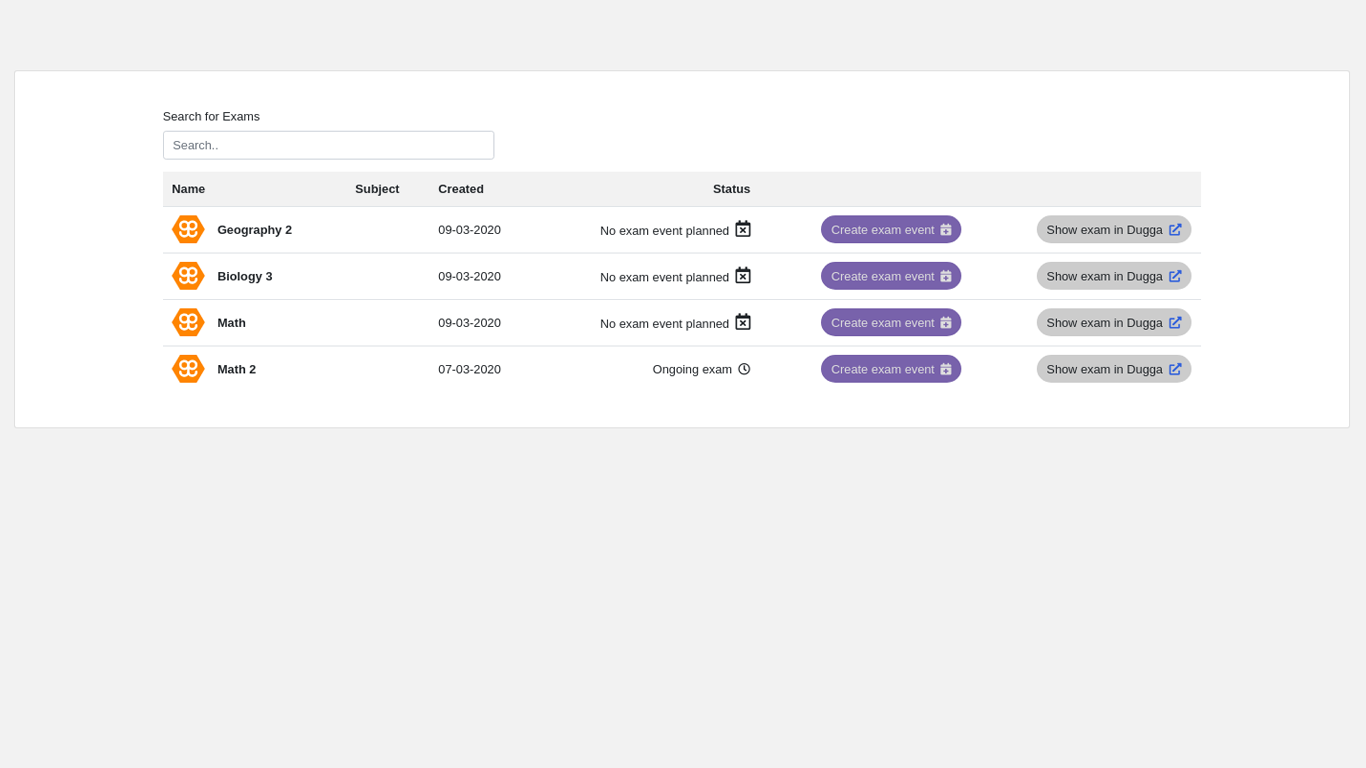
Task: Click the calendar plus icon in Geography 2 button
Action: 946,230
